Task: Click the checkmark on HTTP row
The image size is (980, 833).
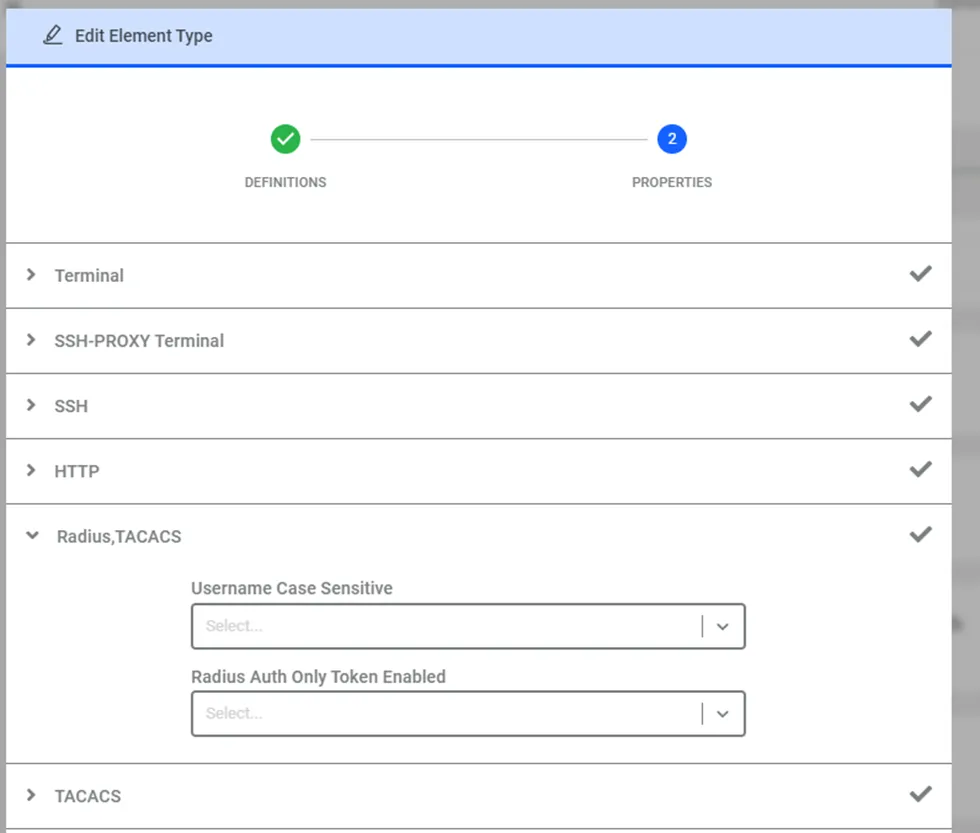Action: click(x=920, y=469)
